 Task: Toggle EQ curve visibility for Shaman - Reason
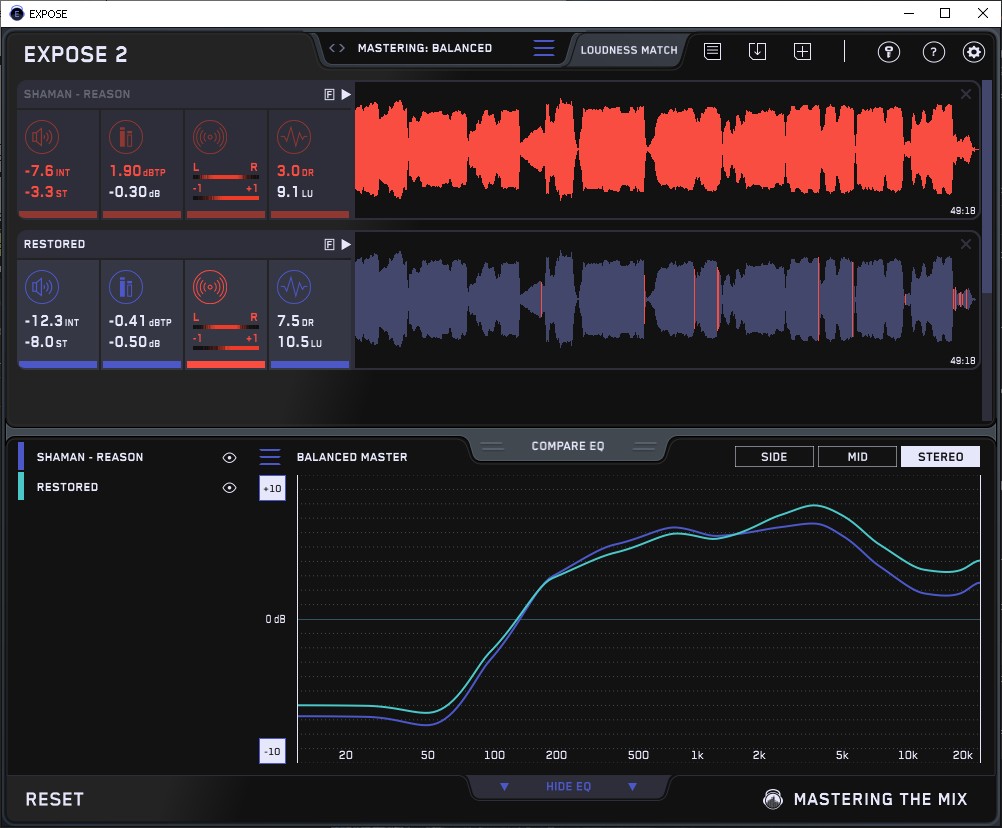pyautogui.click(x=229, y=457)
